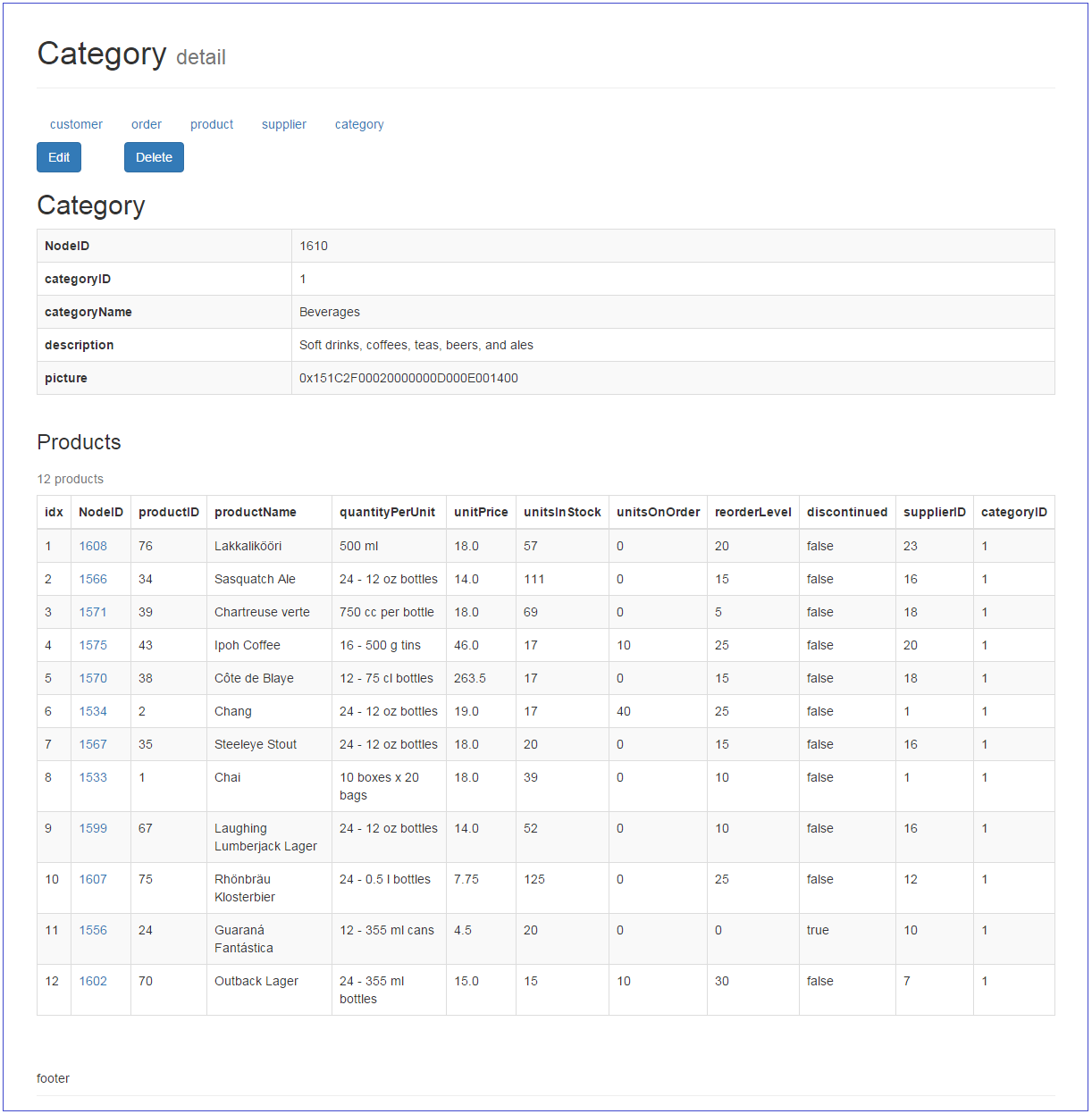This screenshot has height=1114, width=1092.
Task: Open NodeID 1608 for Lakkalikööri
Action: pos(93,546)
